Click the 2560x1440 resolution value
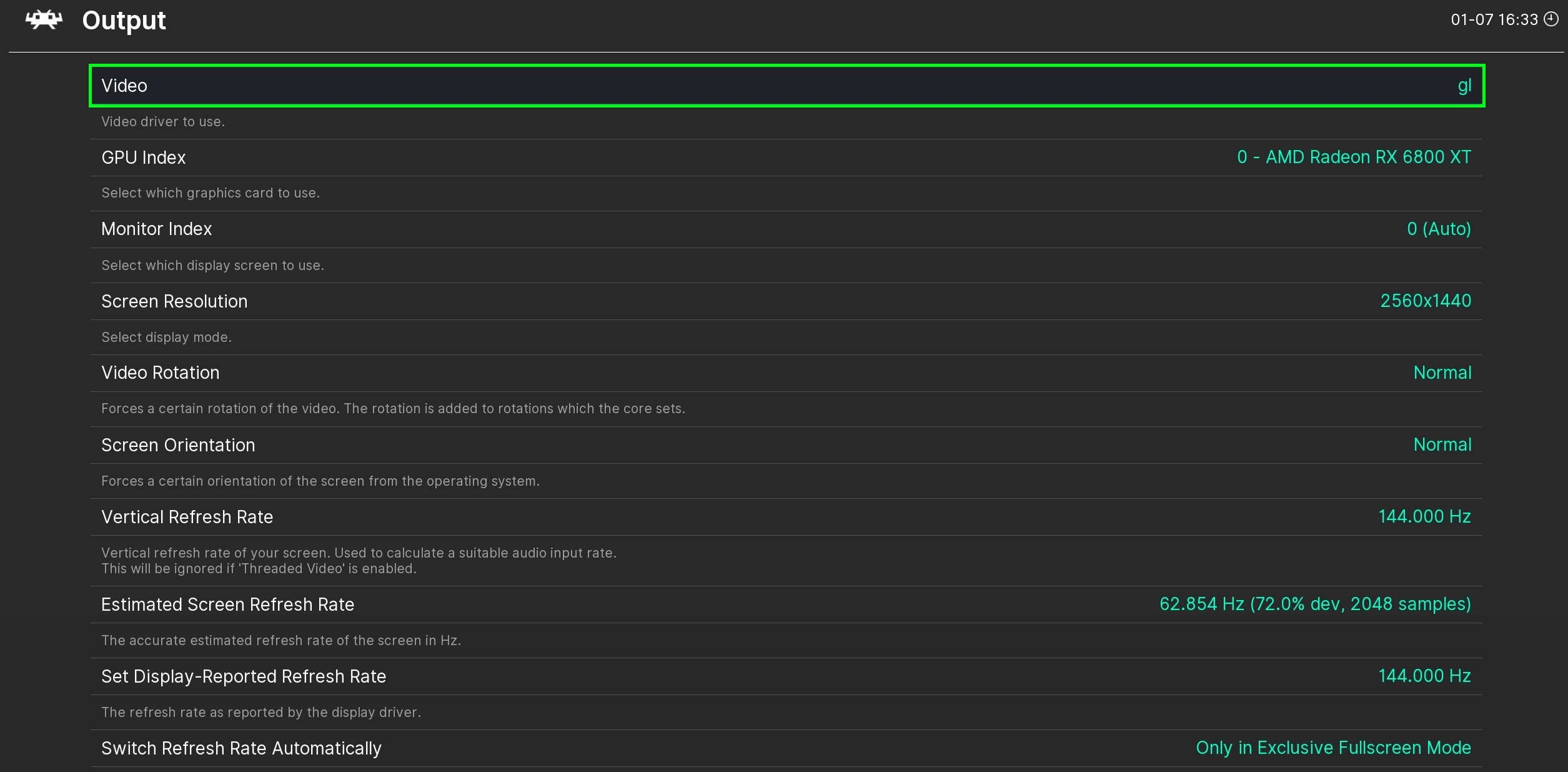The image size is (1568, 772). click(x=1426, y=301)
